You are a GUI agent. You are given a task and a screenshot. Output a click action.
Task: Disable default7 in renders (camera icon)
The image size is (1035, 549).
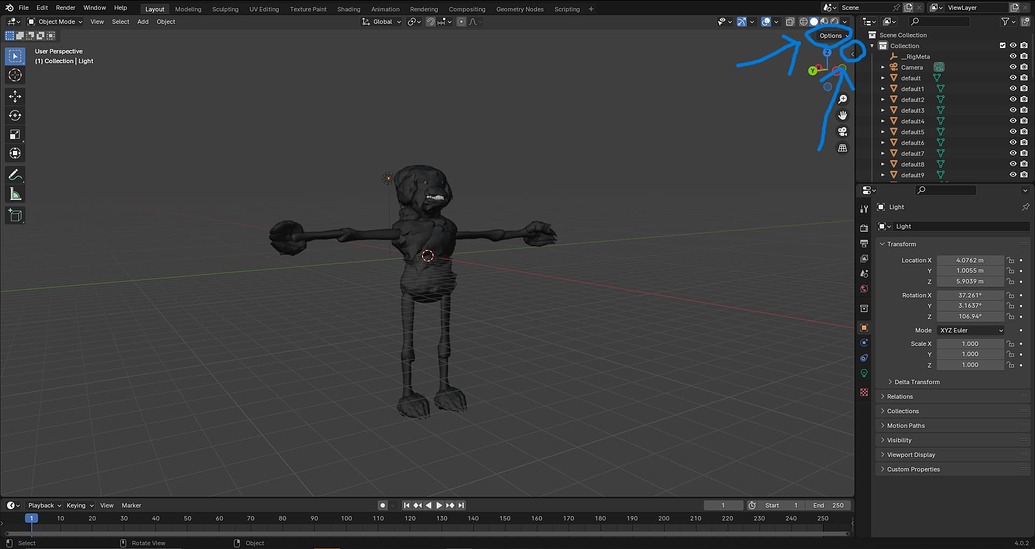coord(1024,153)
